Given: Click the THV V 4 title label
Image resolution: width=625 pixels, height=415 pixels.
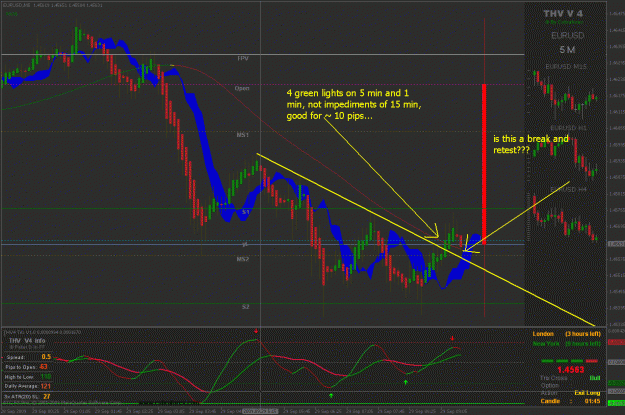Looking at the screenshot, I should [x=563, y=14].
